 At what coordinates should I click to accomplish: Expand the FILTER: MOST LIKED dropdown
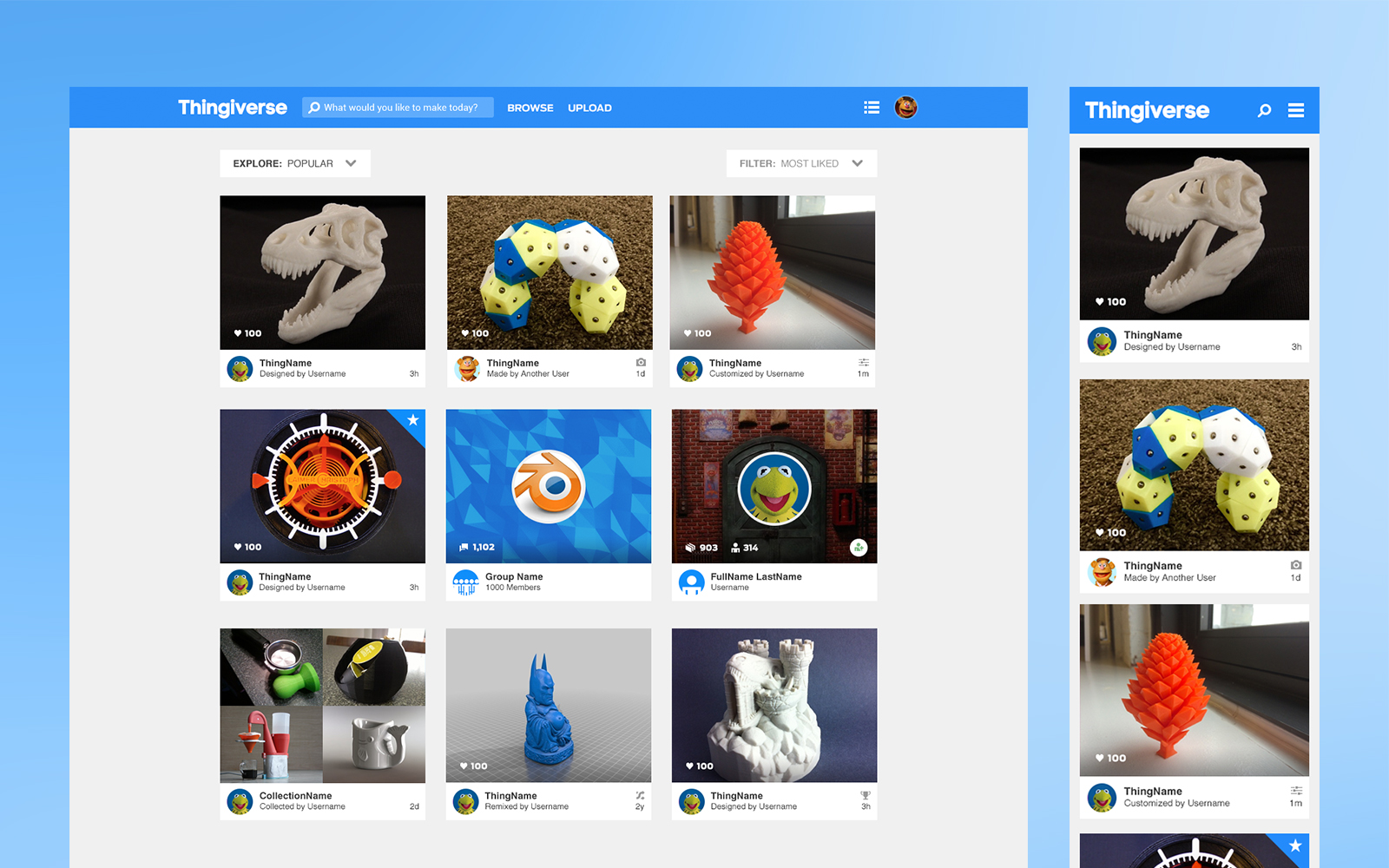tap(801, 163)
